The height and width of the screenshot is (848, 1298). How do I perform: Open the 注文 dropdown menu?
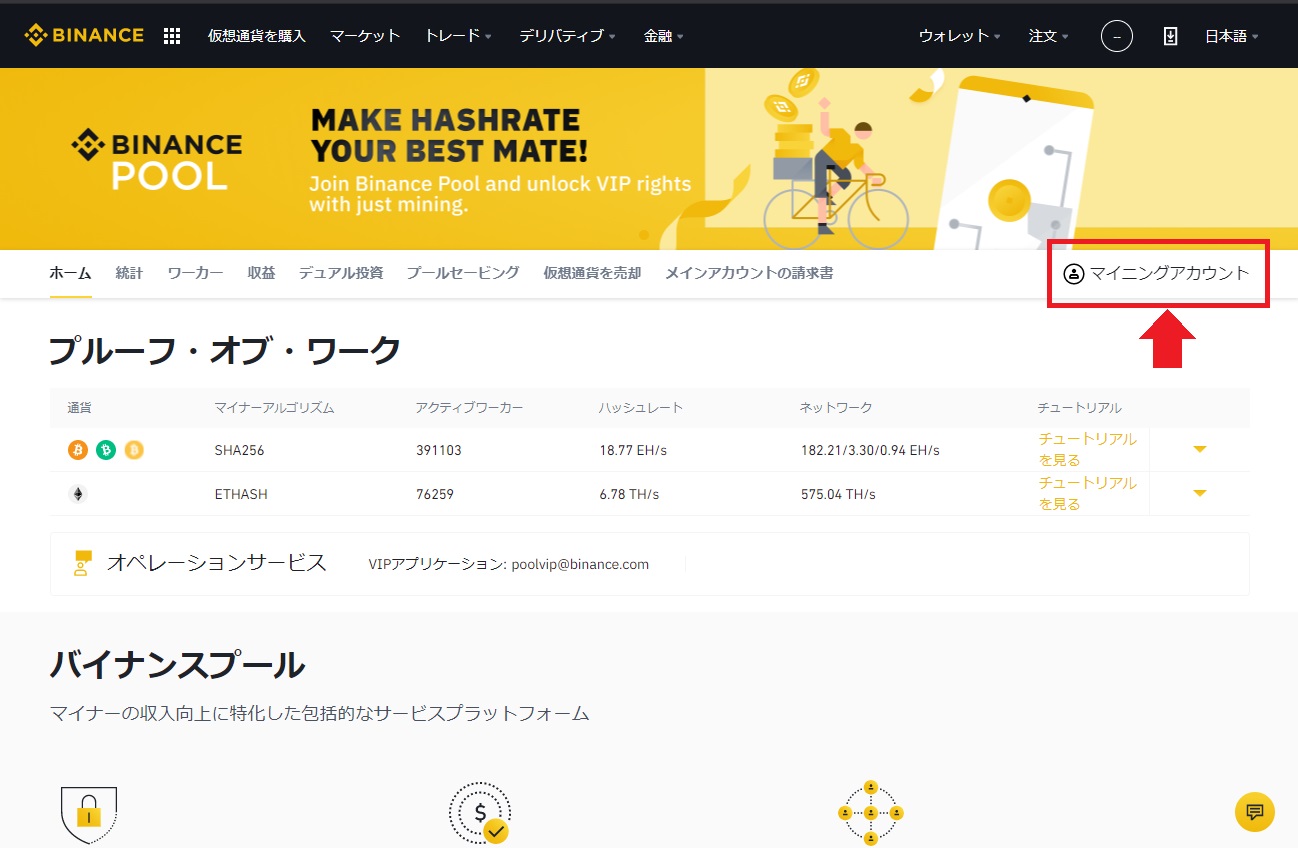[1049, 36]
